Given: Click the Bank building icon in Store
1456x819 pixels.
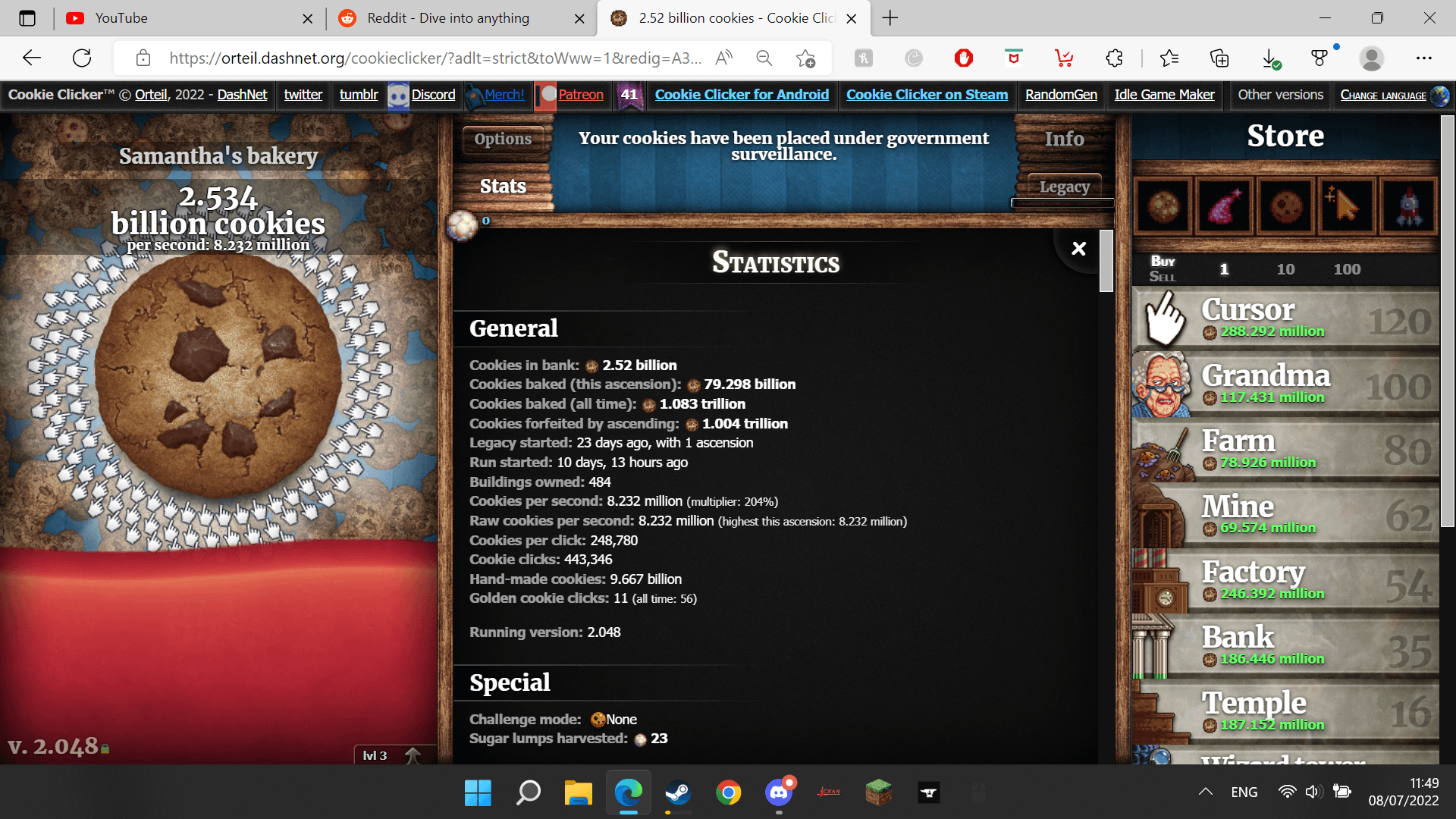Looking at the screenshot, I should click(1163, 644).
